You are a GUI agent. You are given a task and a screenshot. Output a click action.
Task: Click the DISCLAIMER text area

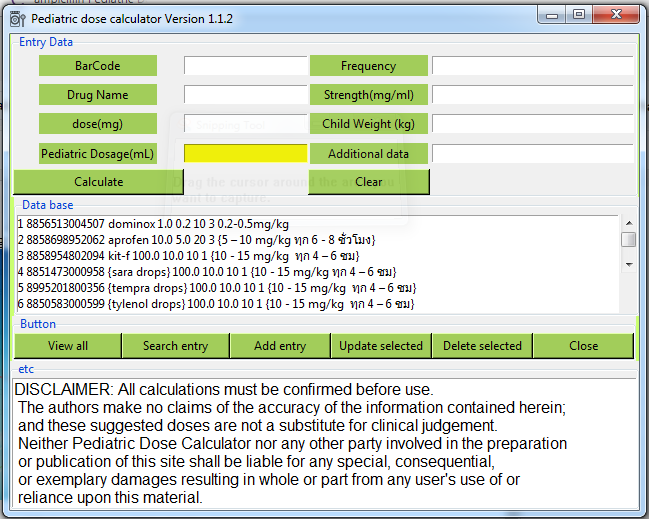coord(324,442)
